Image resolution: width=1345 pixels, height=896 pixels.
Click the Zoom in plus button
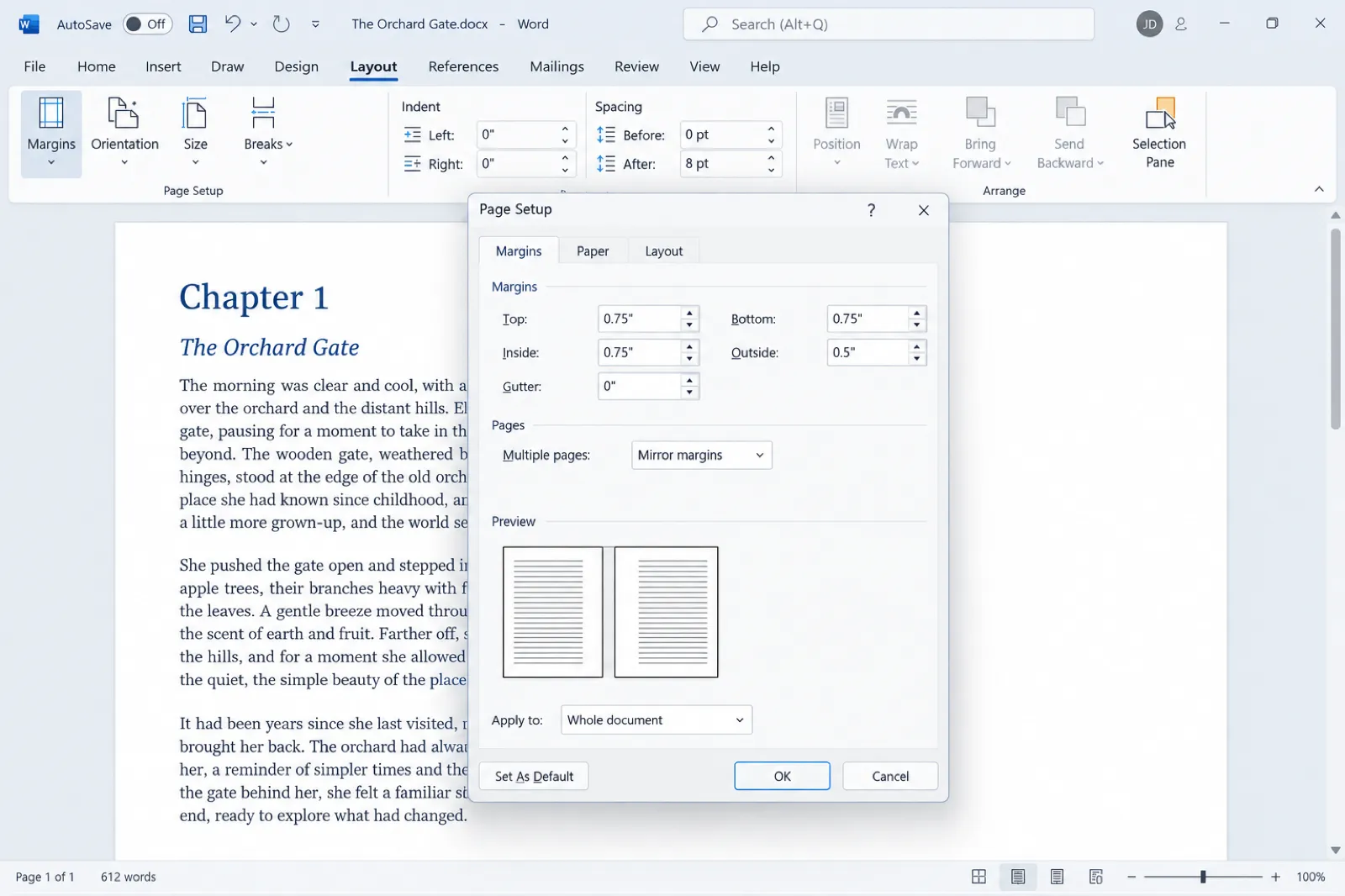[1275, 878]
